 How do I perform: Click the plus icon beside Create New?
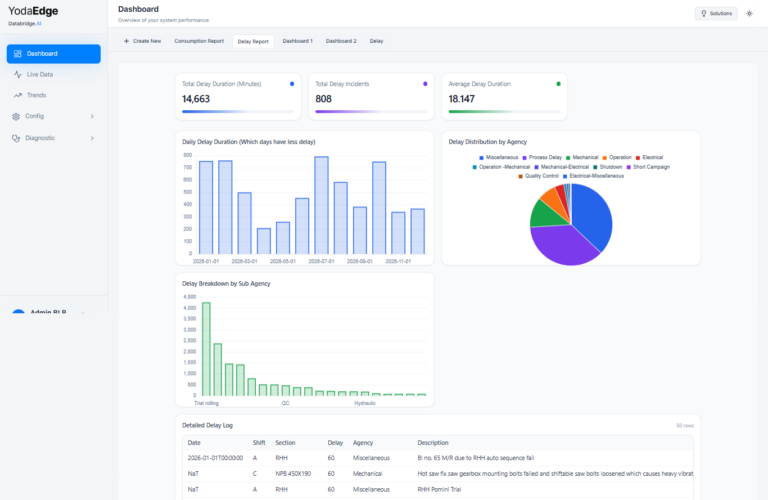point(126,41)
